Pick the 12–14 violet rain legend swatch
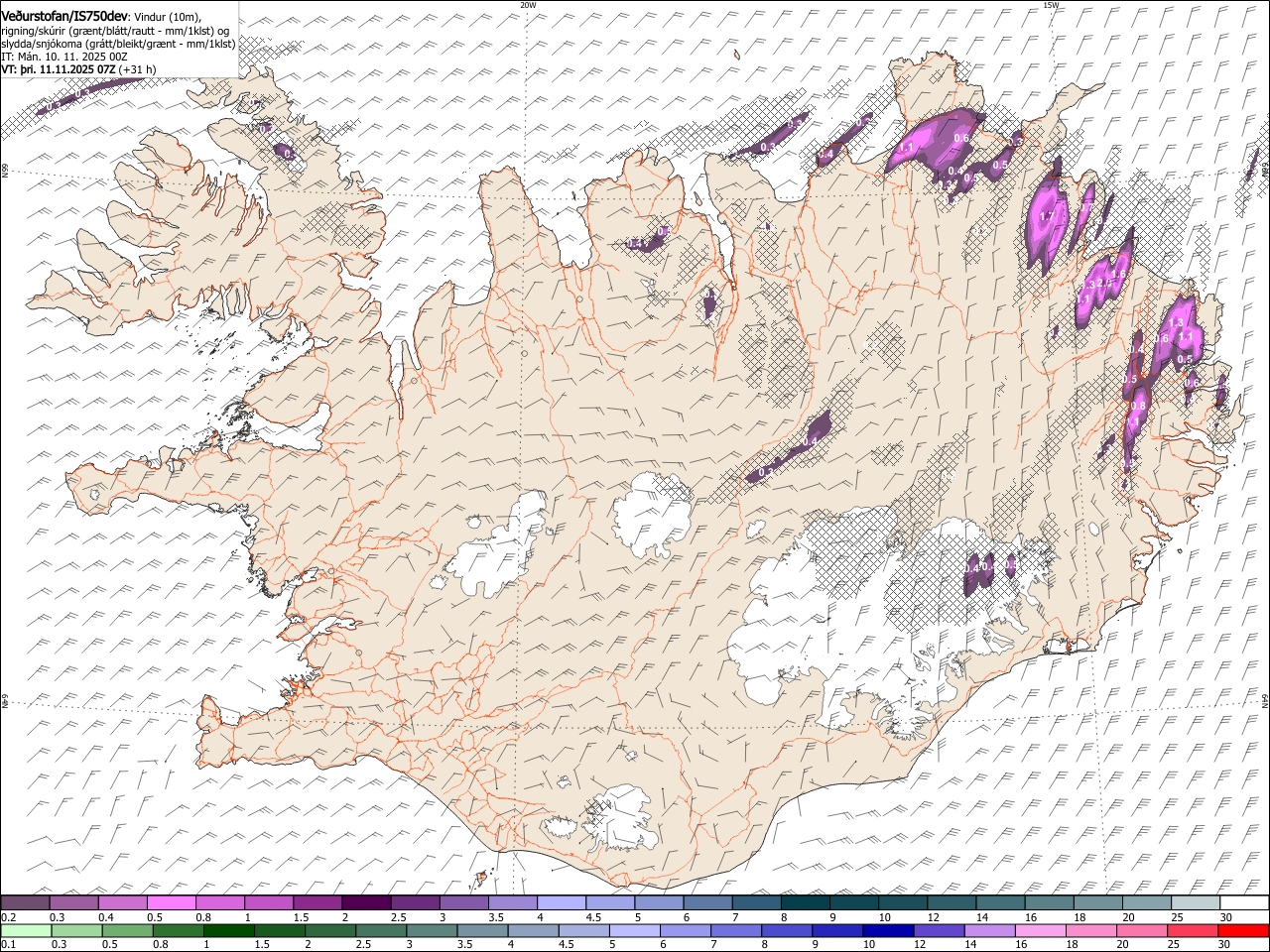The width and height of the screenshot is (1270, 952). [939, 930]
